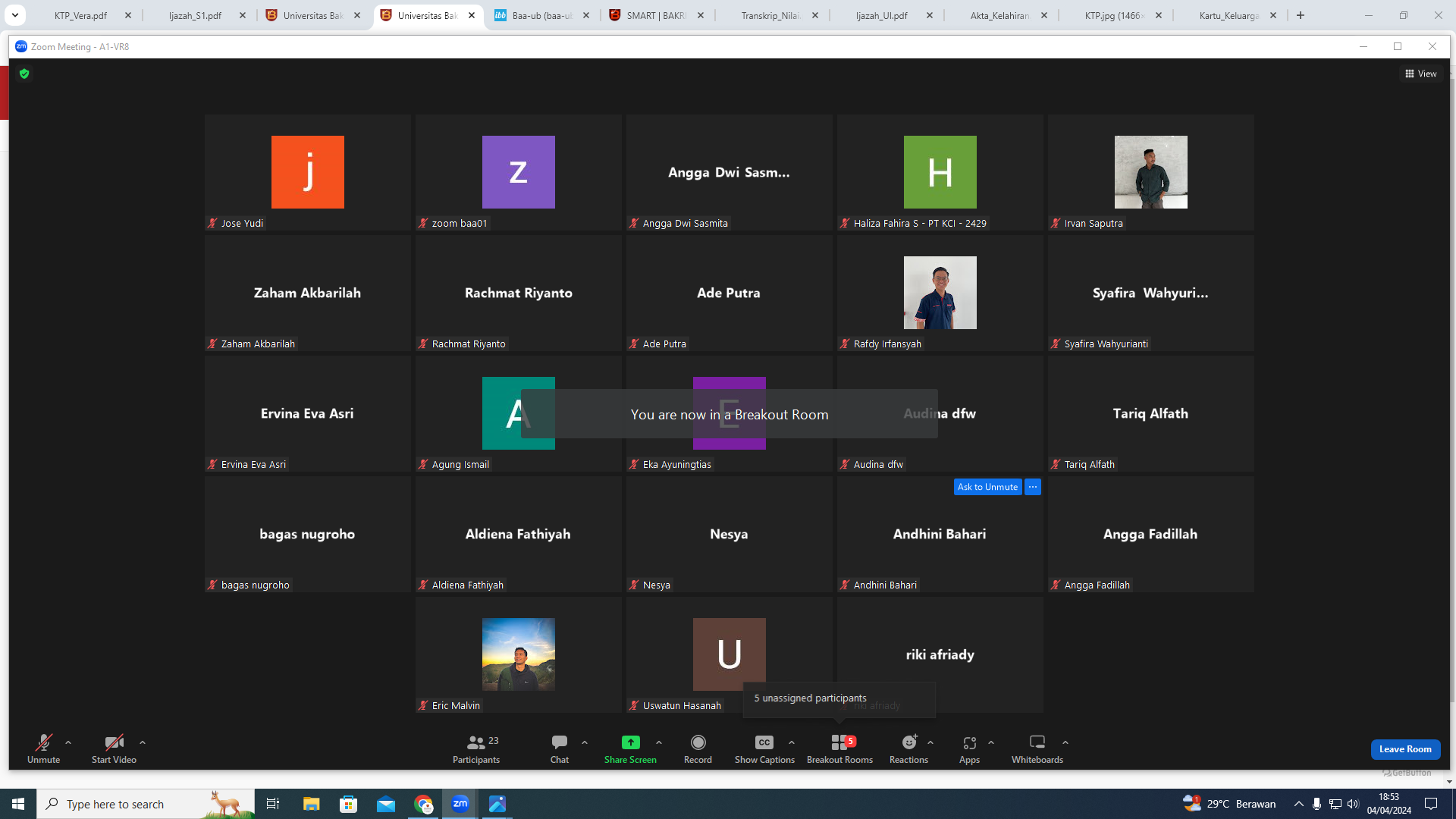This screenshot has width=1456, height=819.
Task: Switch to the Akta_Kelahiran browser tab
Action: click(1000, 15)
